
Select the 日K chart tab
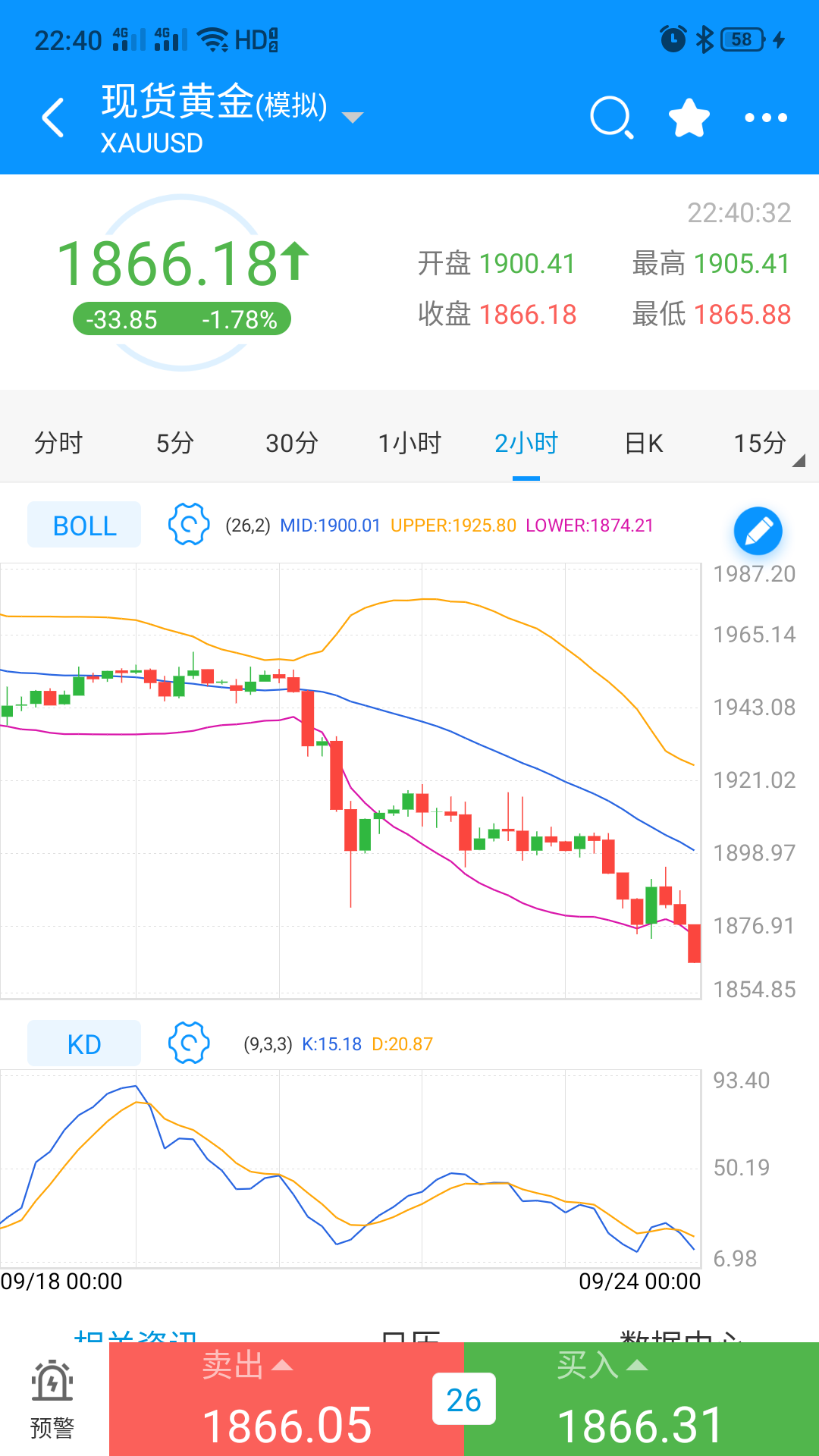(644, 443)
